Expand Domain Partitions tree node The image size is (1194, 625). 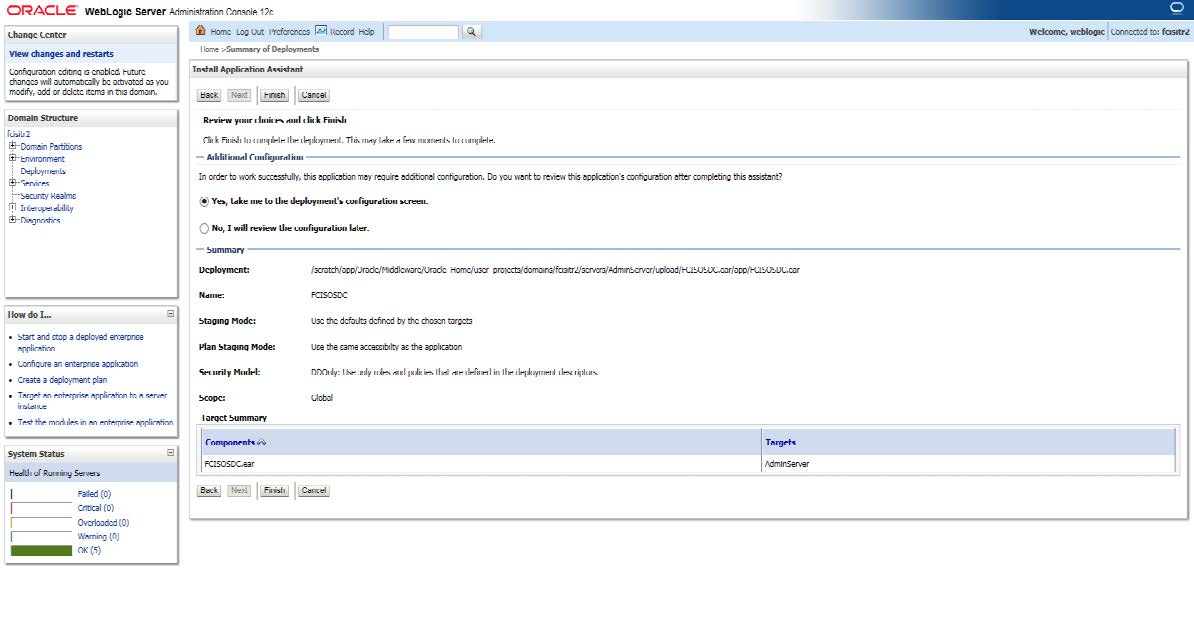tap(12, 146)
